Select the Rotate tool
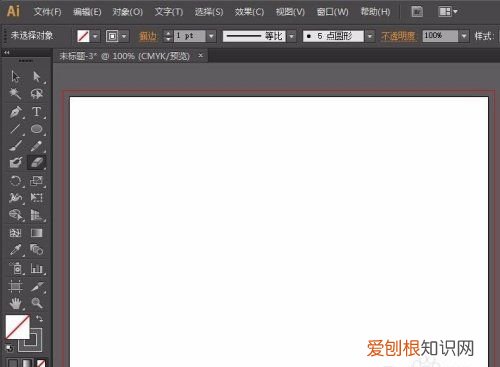Screen dimensions: 500x367 pyautogui.click(x=15, y=181)
